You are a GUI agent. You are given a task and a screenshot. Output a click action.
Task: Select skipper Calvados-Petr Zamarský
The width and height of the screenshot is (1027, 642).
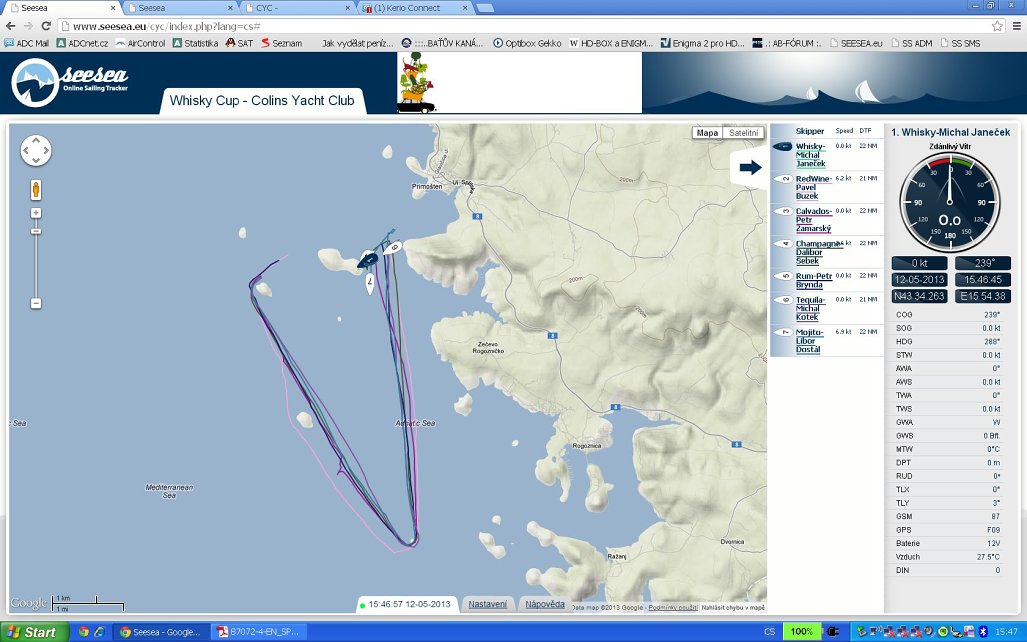tap(813, 219)
